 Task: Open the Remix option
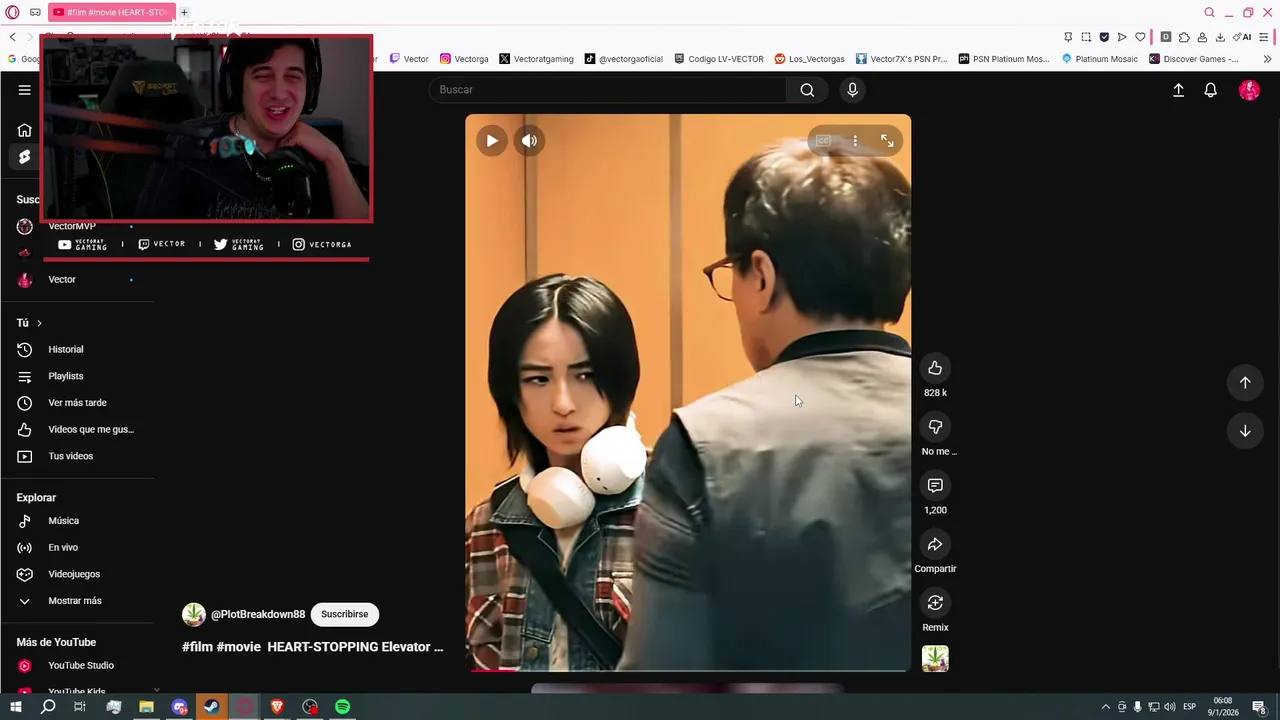pyautogui.click(x=935, y=603)
